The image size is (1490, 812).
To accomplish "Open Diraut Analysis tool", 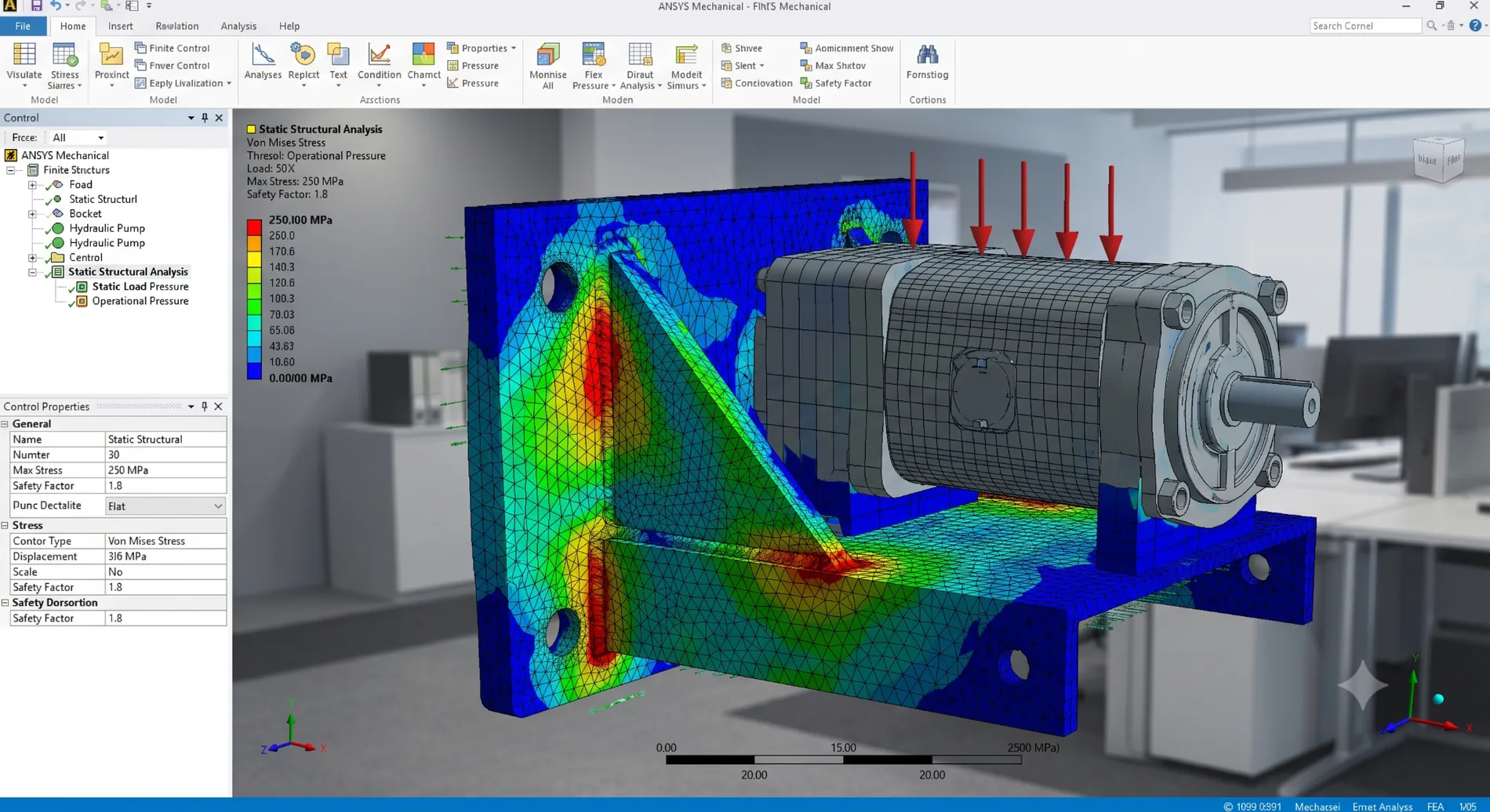I will click(x=640, y=66).
